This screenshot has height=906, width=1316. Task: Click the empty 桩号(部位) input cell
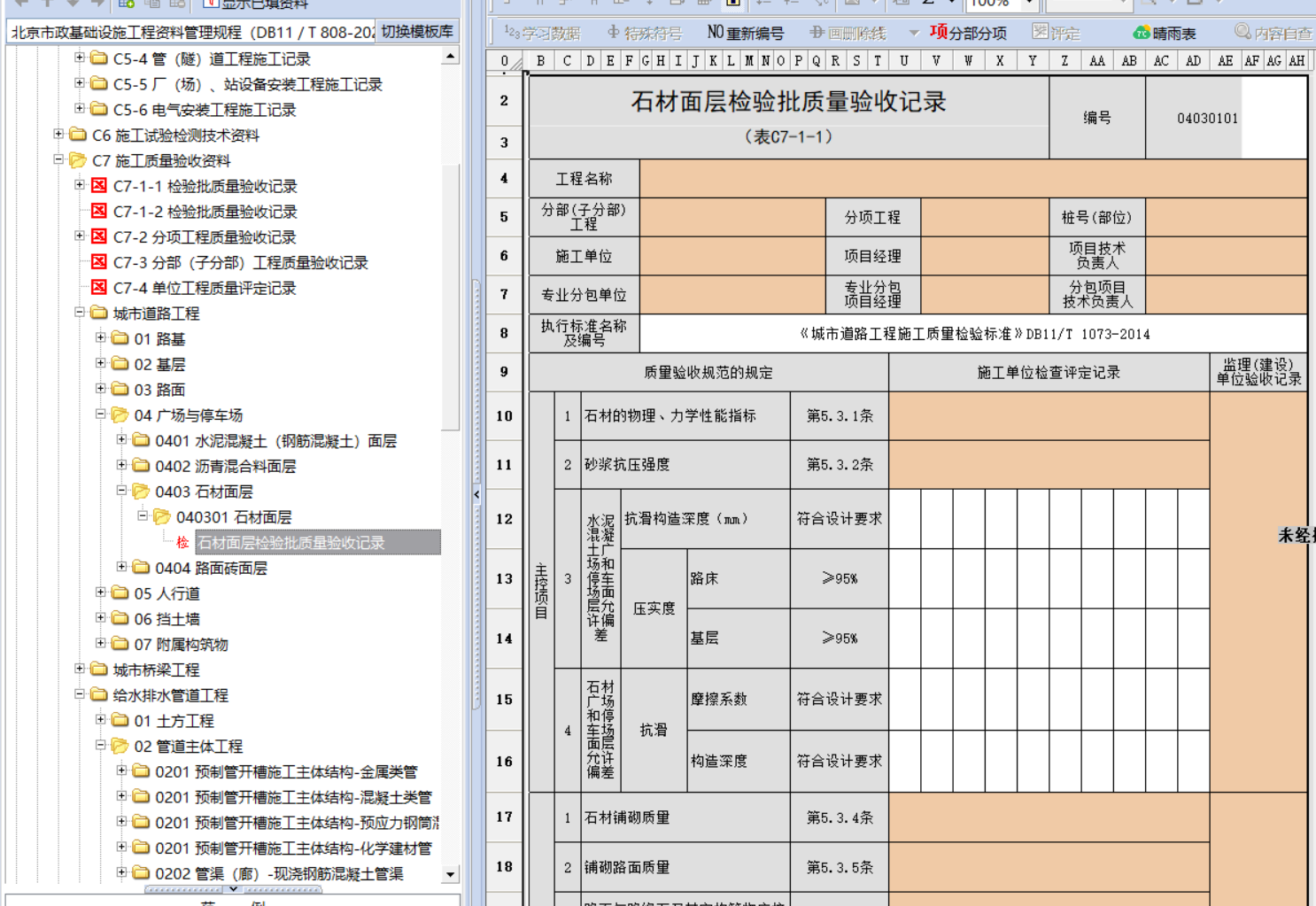click(x=1227, y=217)
